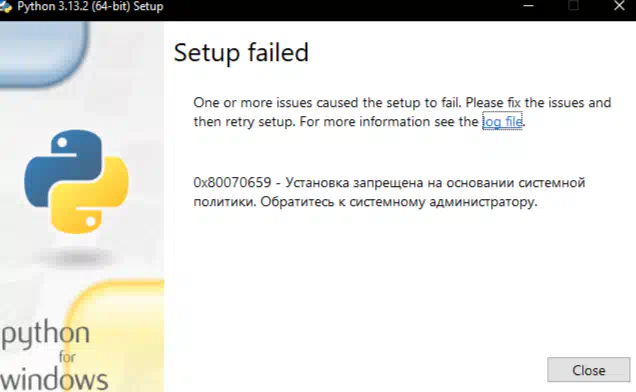Click the "python" word in the sidebar
This screenshot has width=636, height=392.
(x=45, y=335)
